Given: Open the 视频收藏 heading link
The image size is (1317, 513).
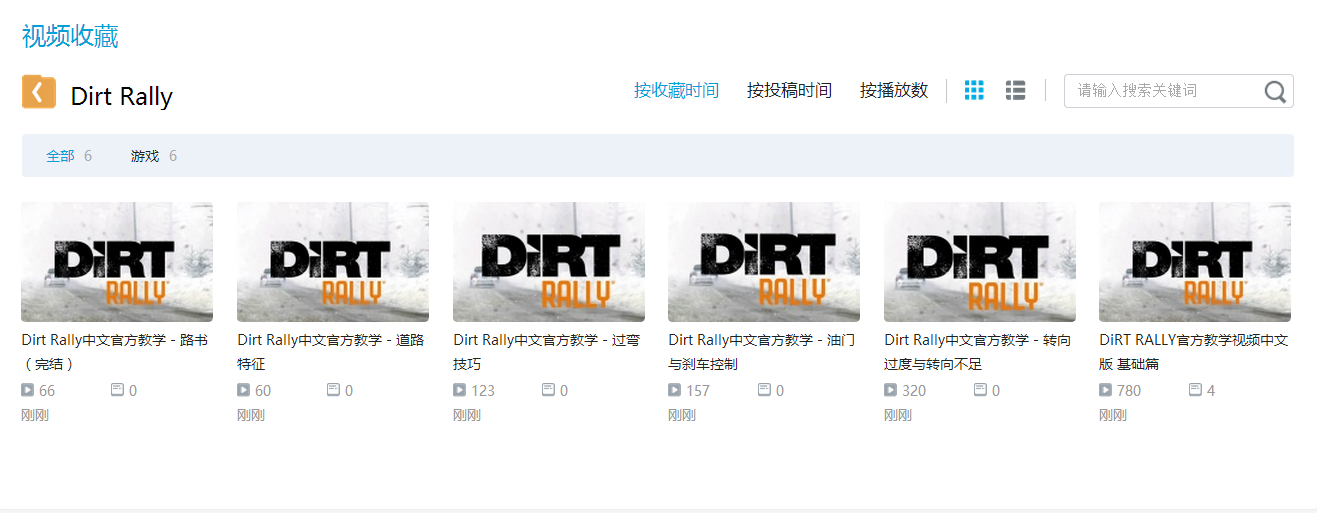Looking at the screenshot, I should click(70, 37).
